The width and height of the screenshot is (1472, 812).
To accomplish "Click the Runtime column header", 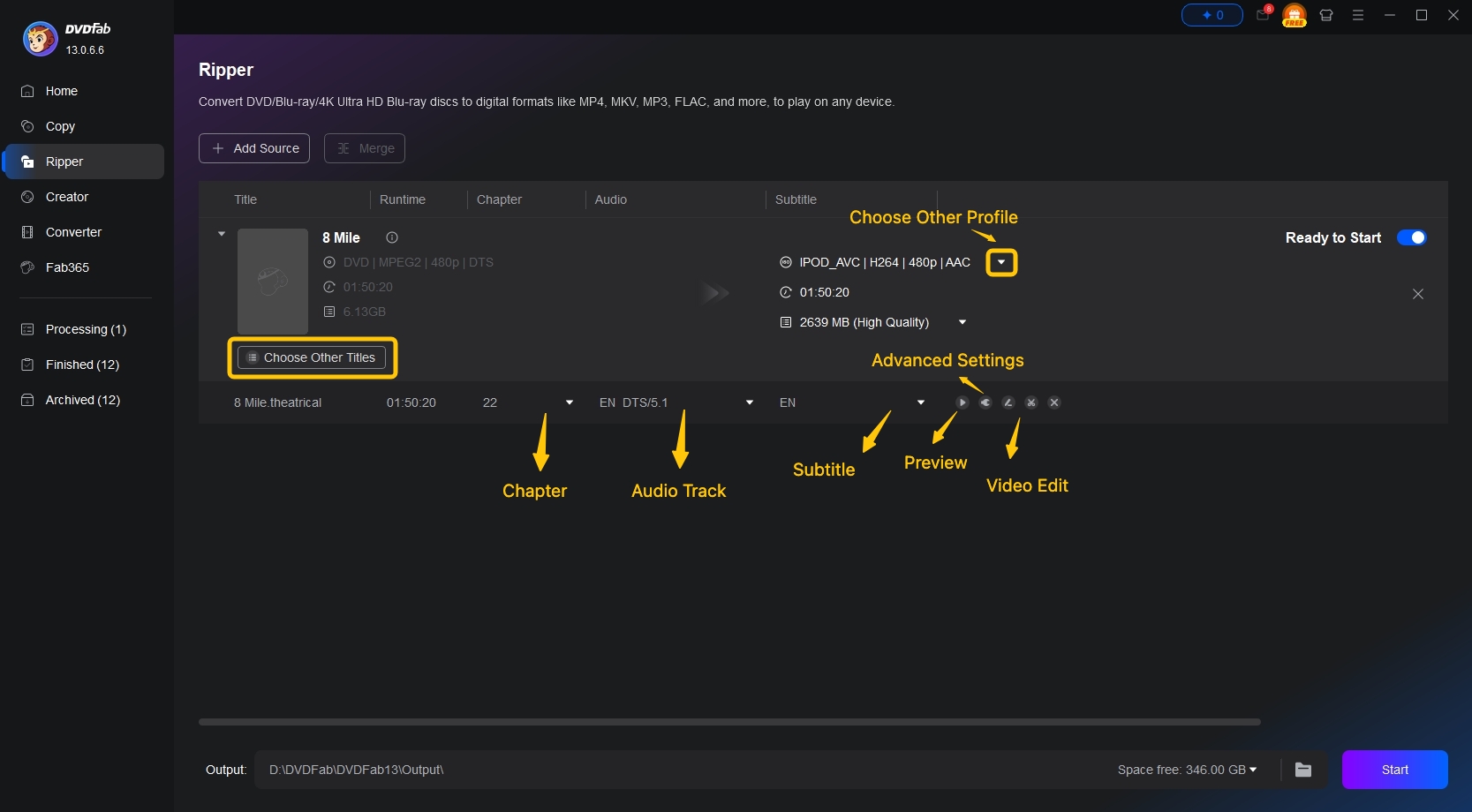I will pos(403,199).
